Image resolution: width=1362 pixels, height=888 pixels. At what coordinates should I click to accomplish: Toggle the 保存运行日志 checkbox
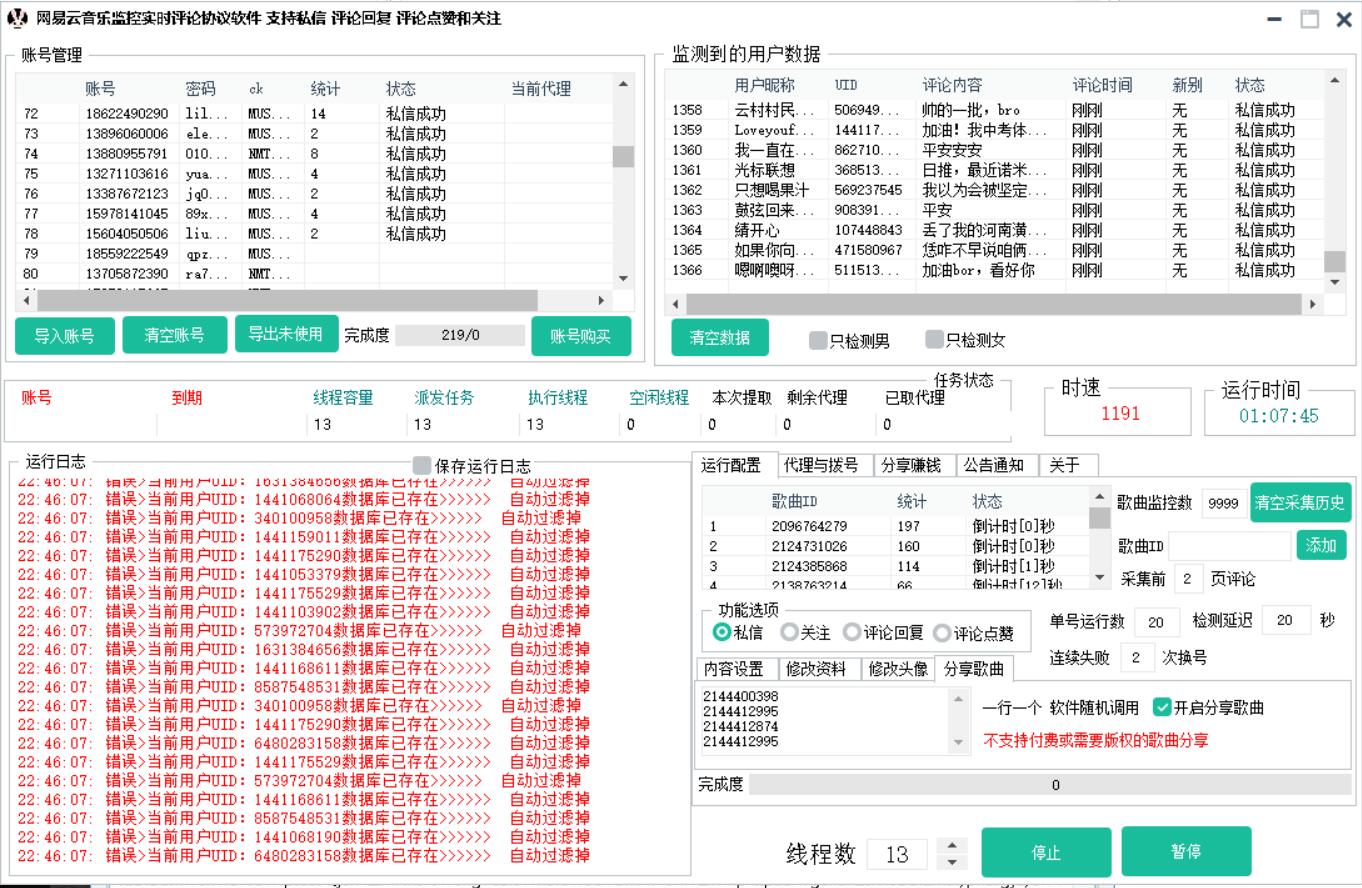[x=423, y=466]
